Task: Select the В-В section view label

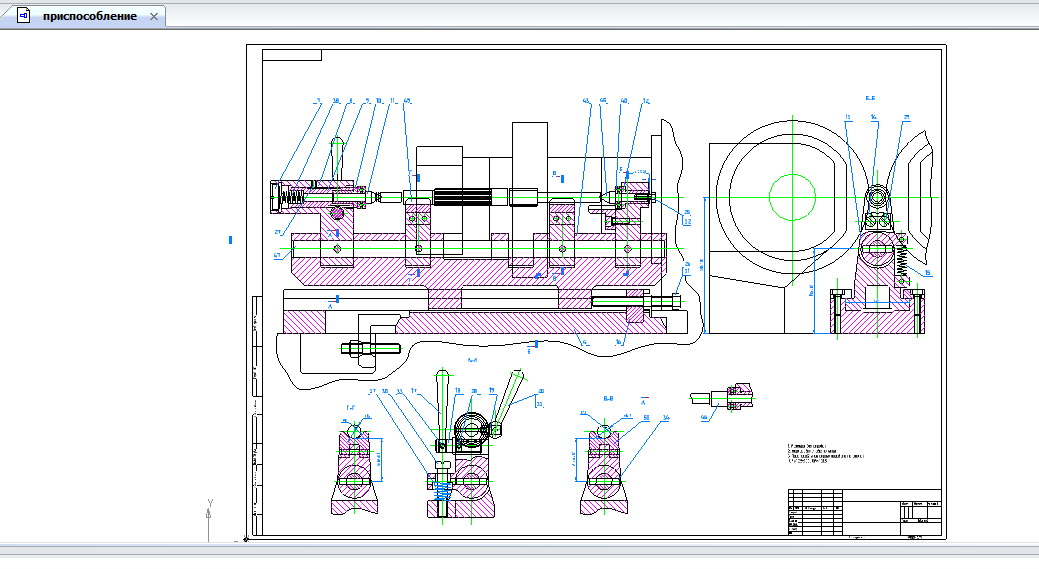Action: pos(608,398)
